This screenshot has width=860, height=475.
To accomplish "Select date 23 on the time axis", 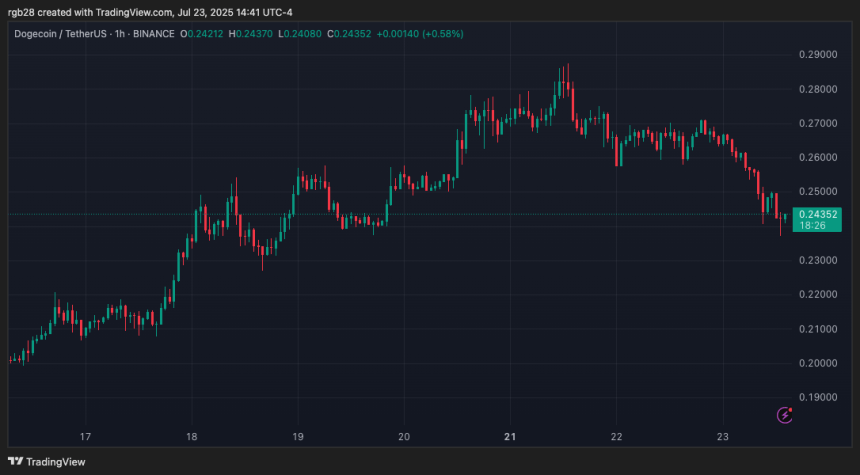I will [723, 436].
